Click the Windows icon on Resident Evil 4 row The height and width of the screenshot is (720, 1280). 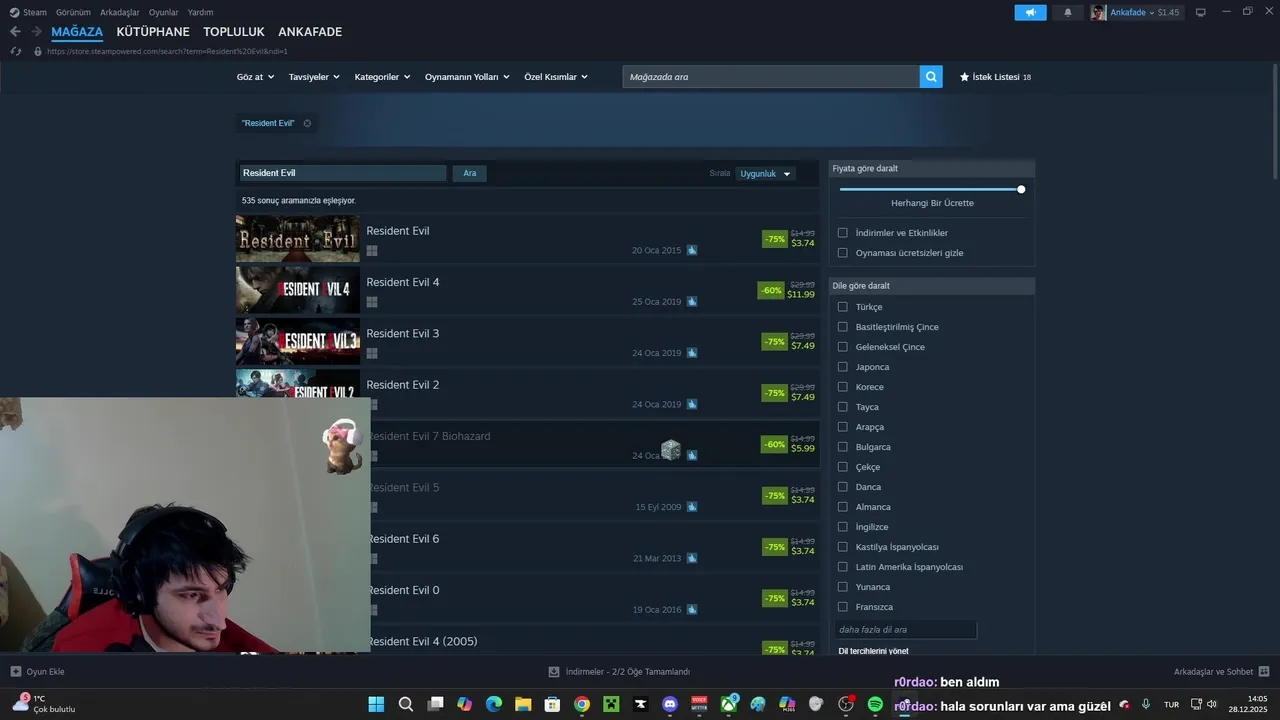tap(372, 302)
